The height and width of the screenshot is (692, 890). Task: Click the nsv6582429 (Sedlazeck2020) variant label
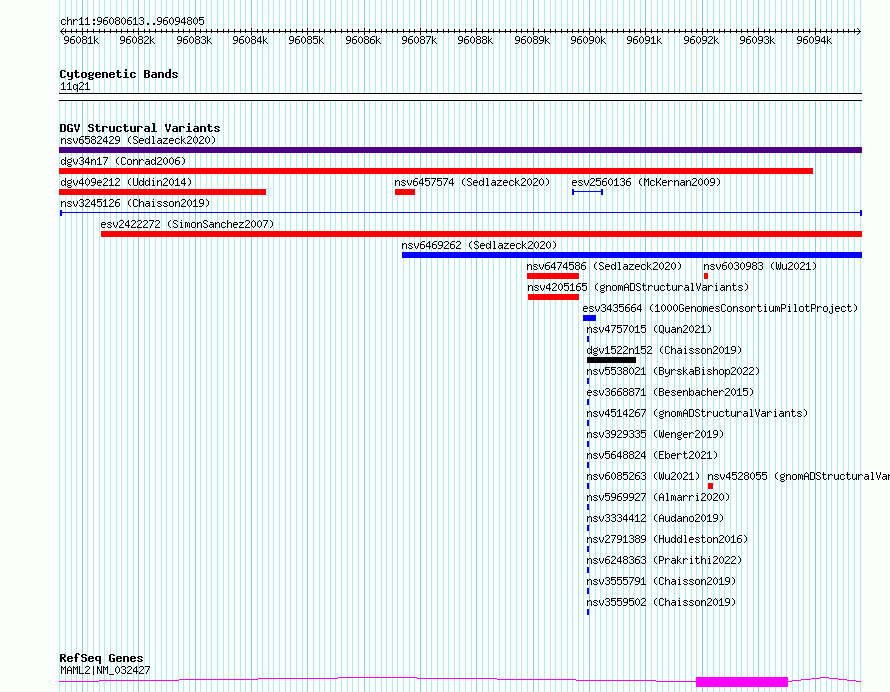pos(138,140)
